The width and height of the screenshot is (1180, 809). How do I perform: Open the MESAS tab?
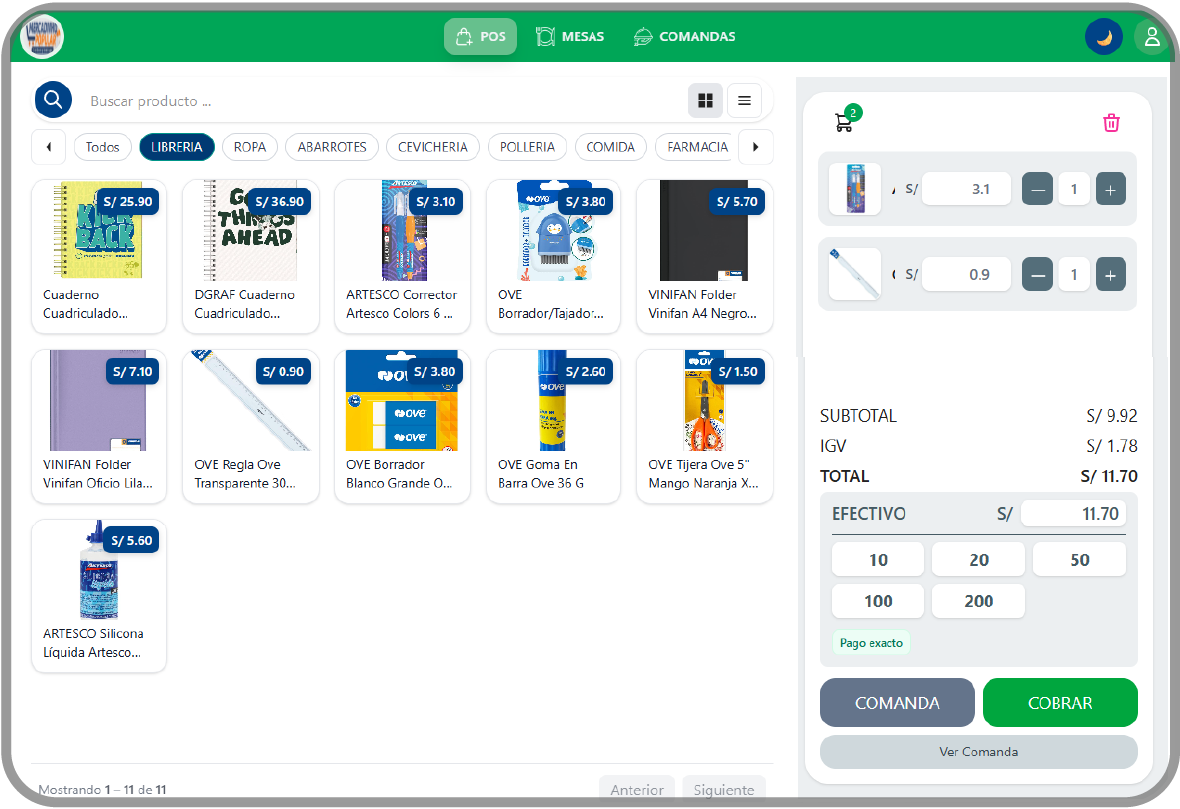pos(570,37)
